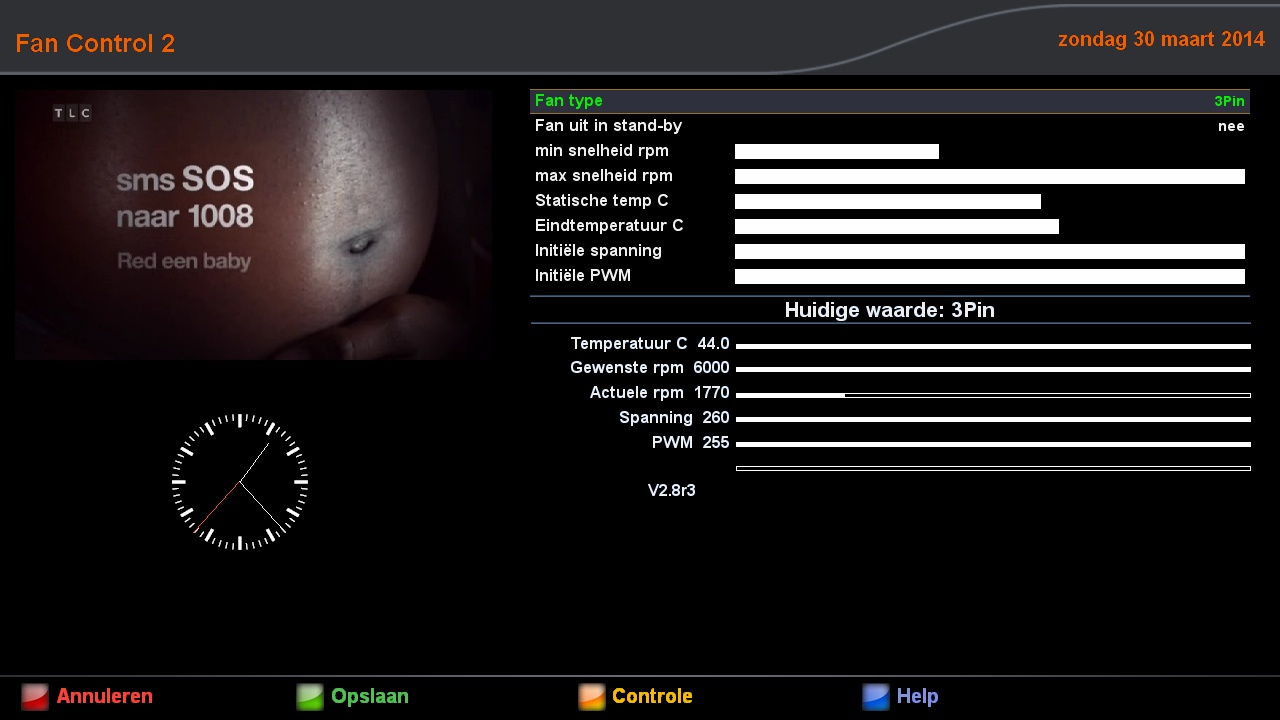Viewport: 1280px width, 720px height.
Task: Open Help via its label
Action: point(917,697)
